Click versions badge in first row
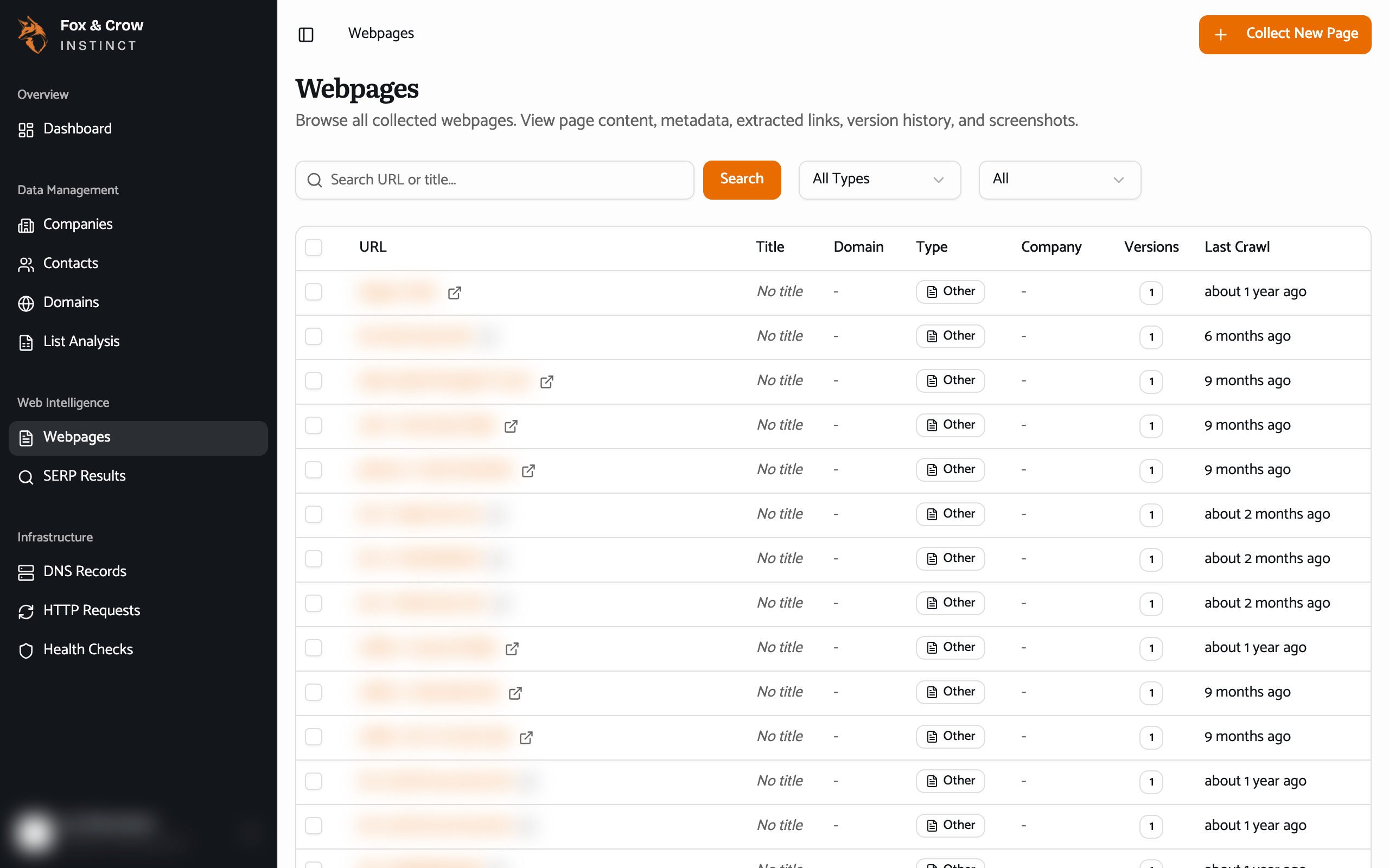The width and height of the screenshot is (1389, 868). (1151, 293)
